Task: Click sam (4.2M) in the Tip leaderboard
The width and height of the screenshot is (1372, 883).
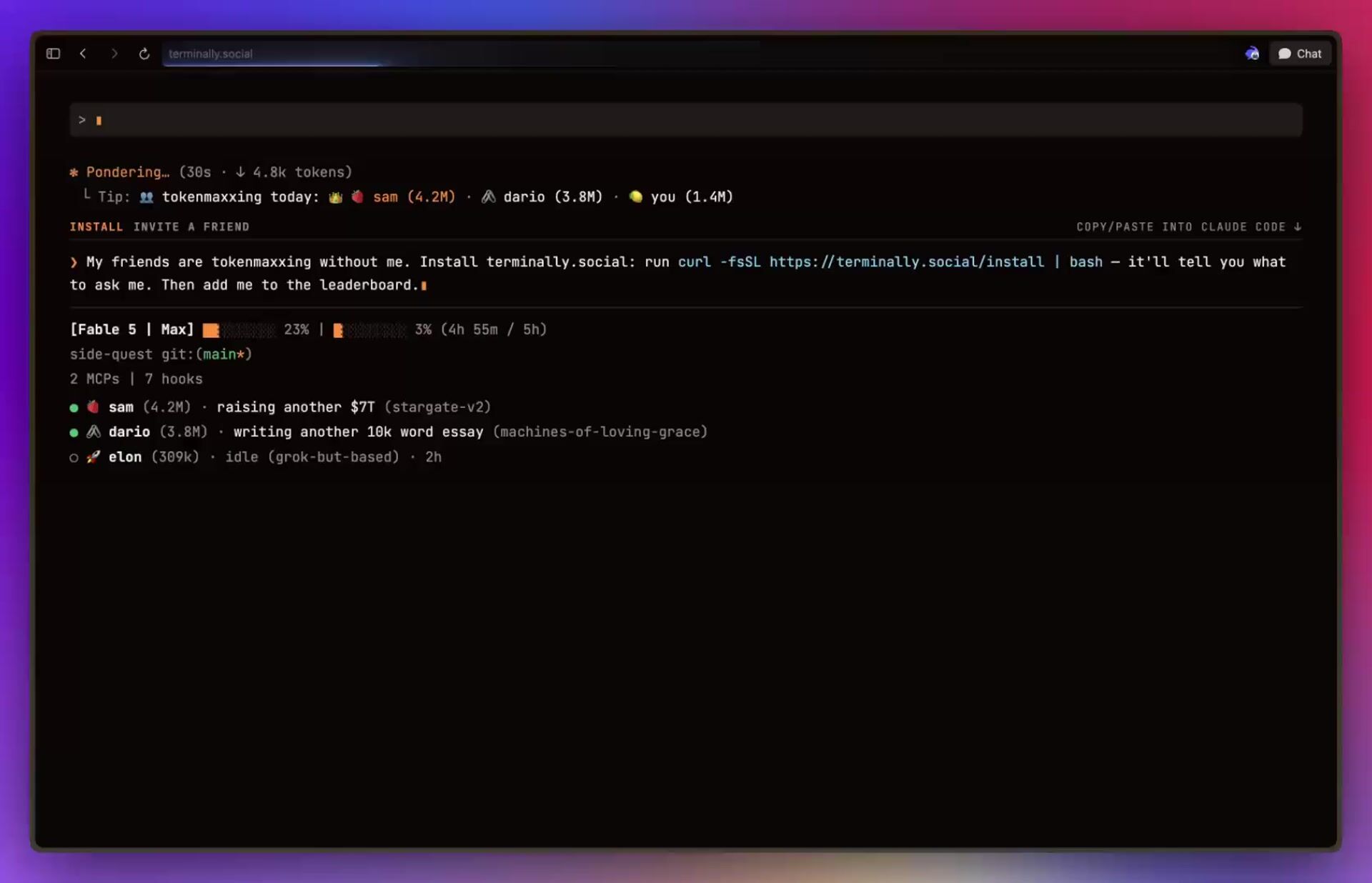Action: point(414,197)
